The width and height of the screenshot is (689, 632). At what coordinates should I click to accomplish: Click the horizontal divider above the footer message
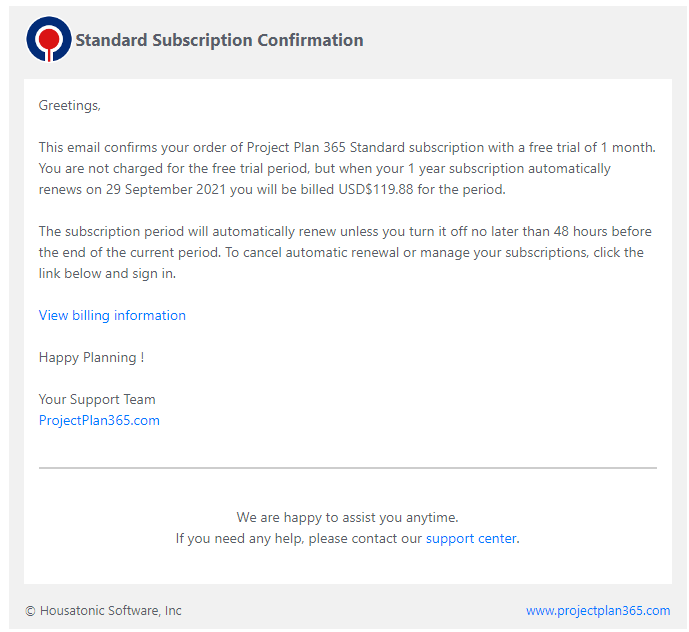click(348, 468)
